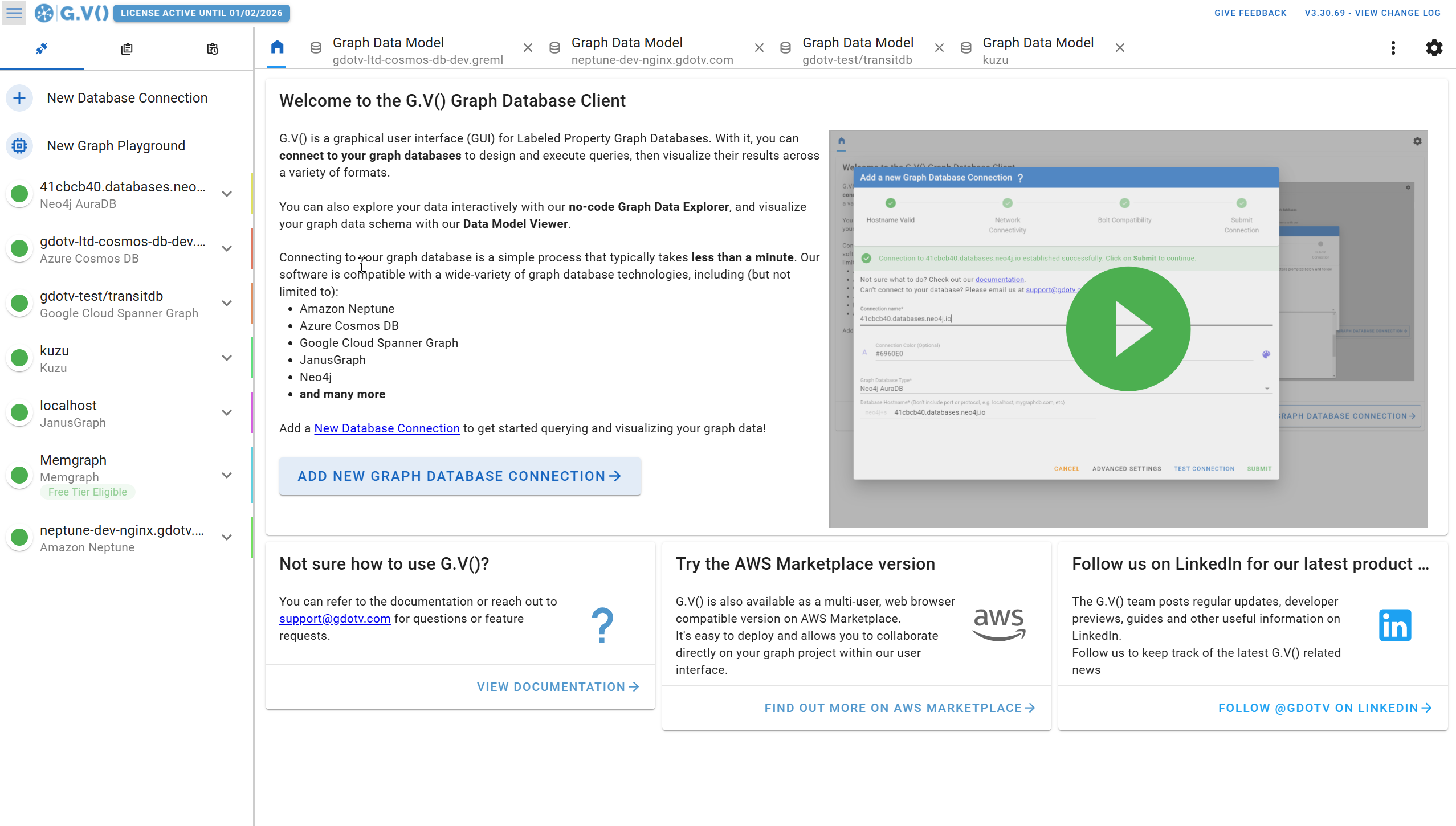1456x826 pixels.
Task: Close the transitdb Graph Data Model tab
Action: pyautogui.click(x=939, y=48)
